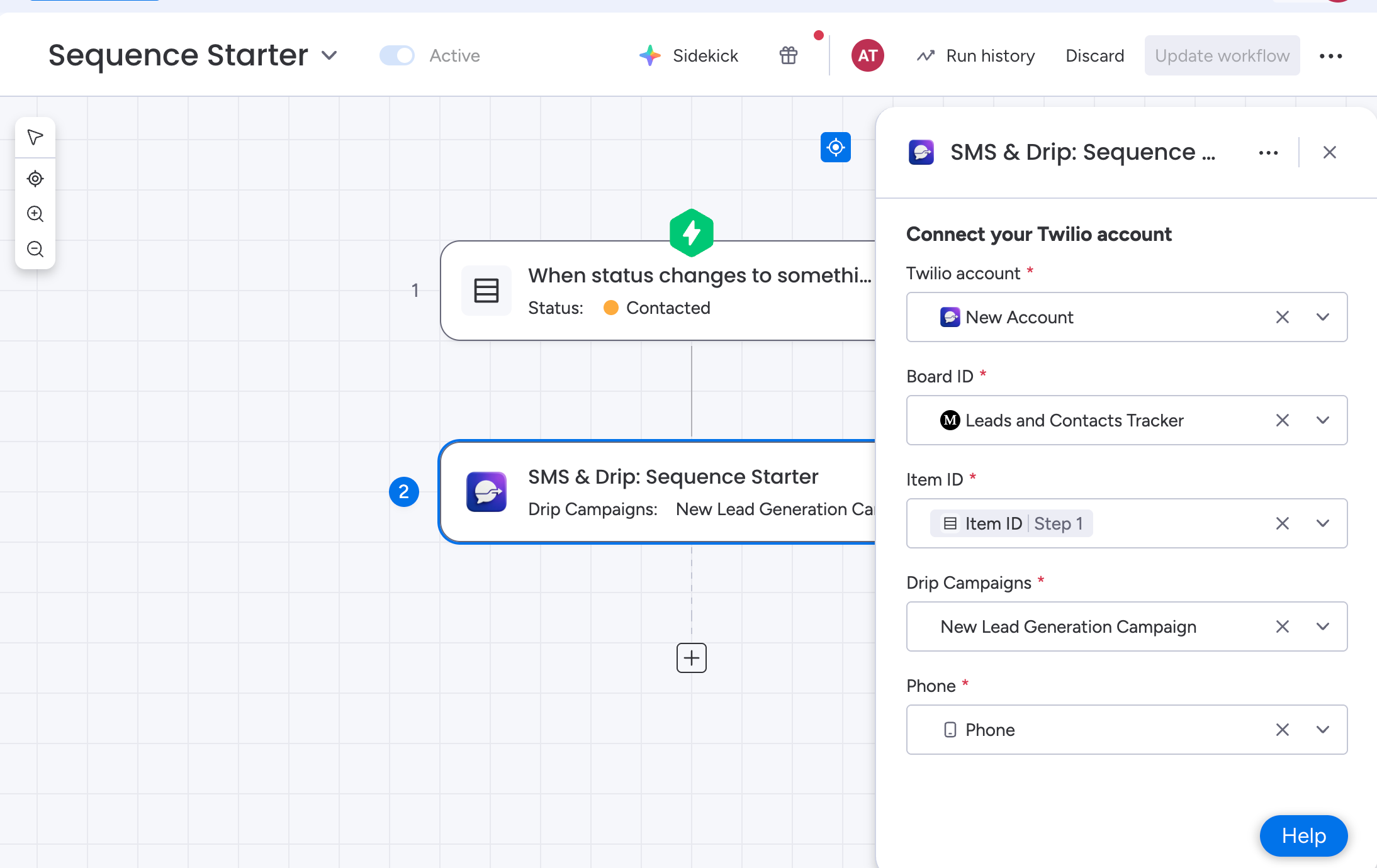Open the Board ID dropdown for Leads and Contacts Tracker
Screen dimensions: 1377x868
[x=1323, y=420]
